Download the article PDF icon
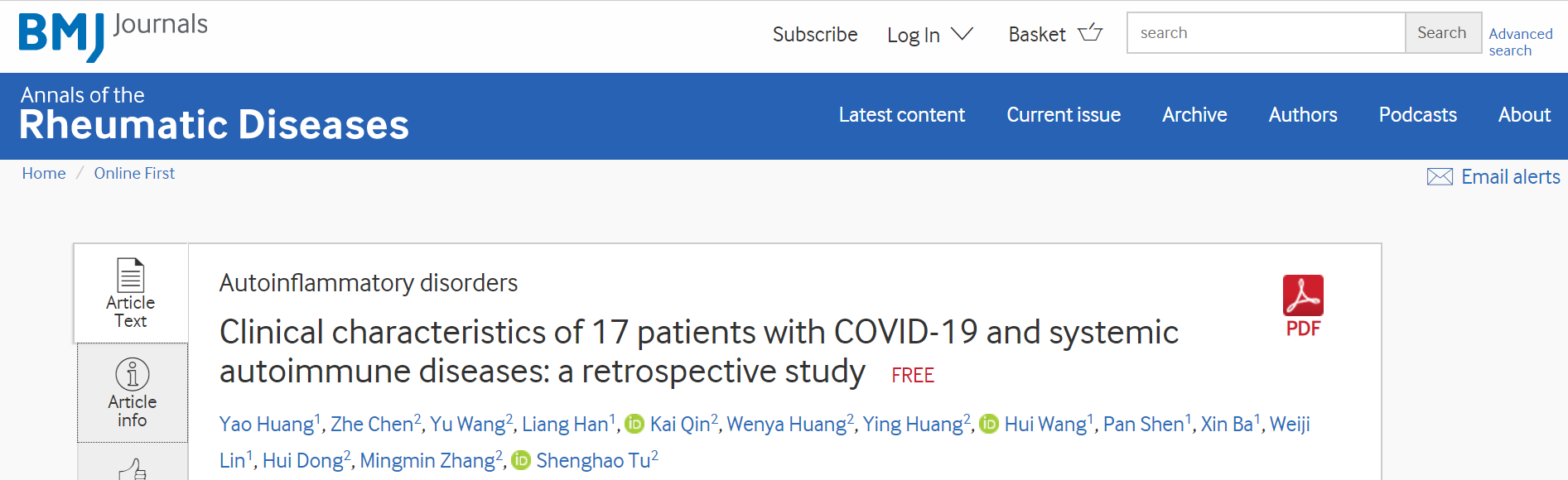This screenshot has height=480, width=1568. tap(1303, 296)
